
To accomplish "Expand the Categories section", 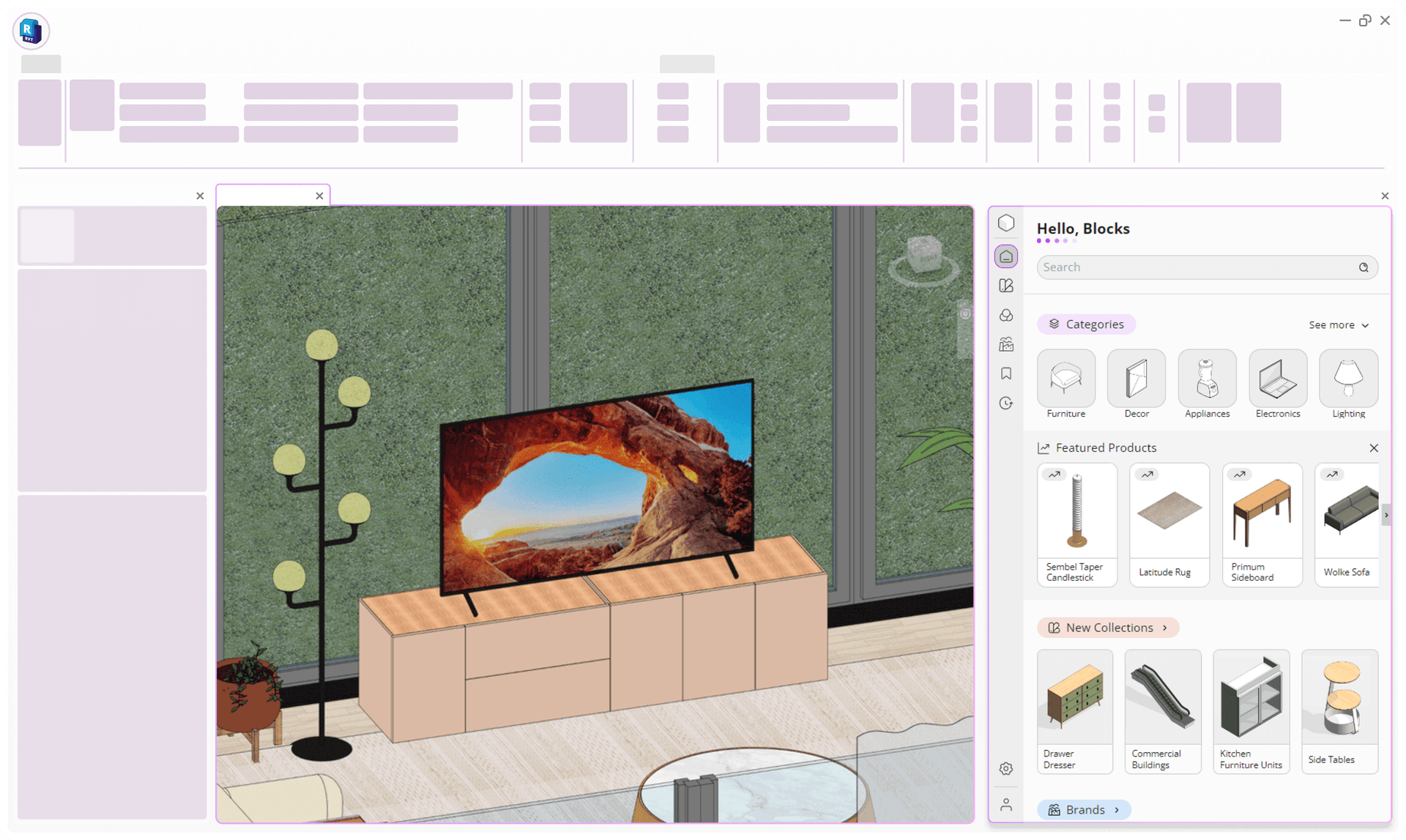I will coord(1339,324).
